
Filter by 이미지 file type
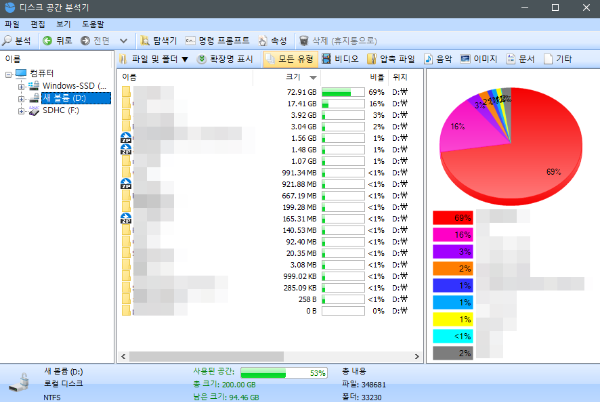coord(479,59)
